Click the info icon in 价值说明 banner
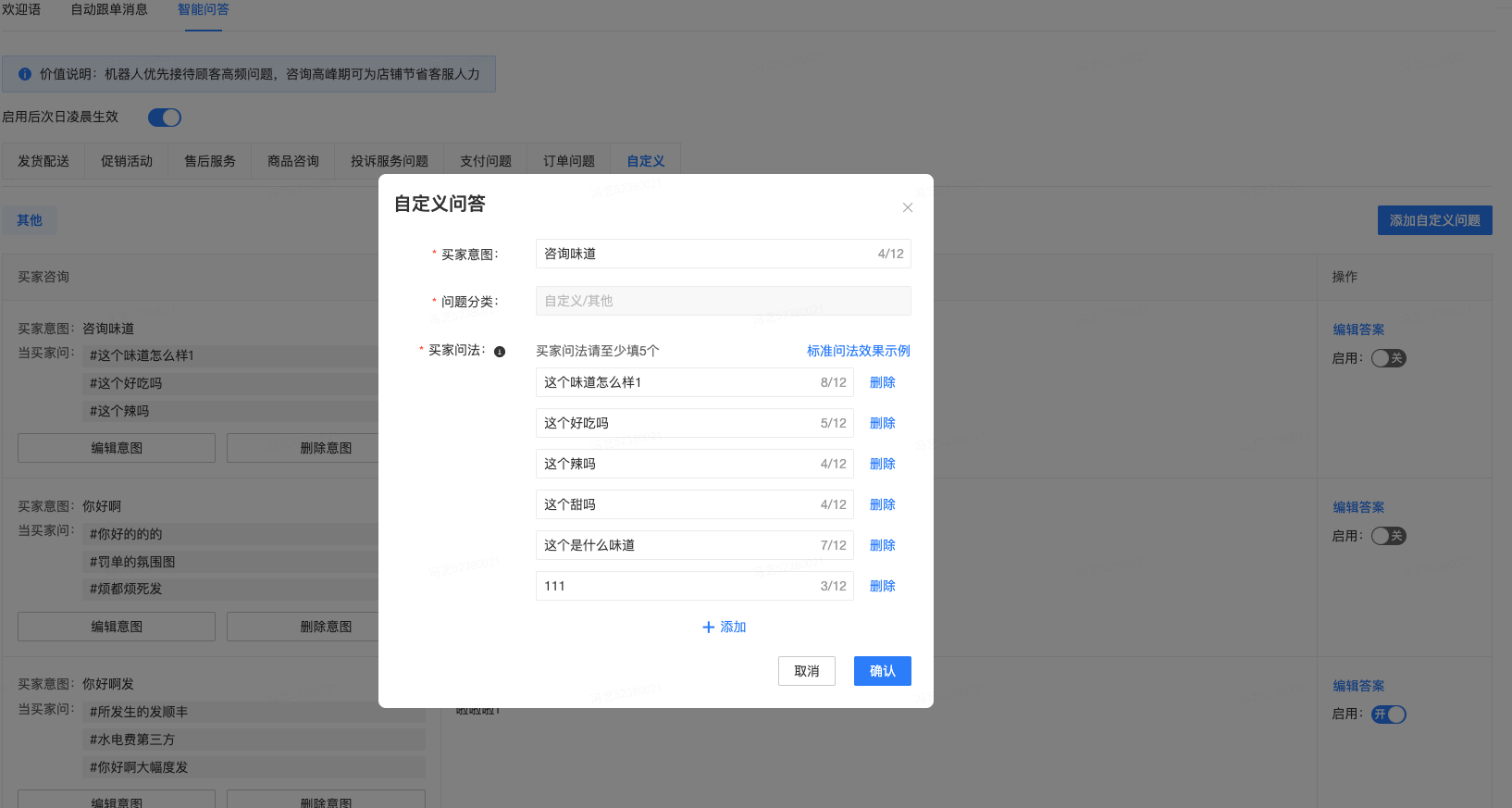The height and width of the screenshot is (808, 1512). [25, 74]
